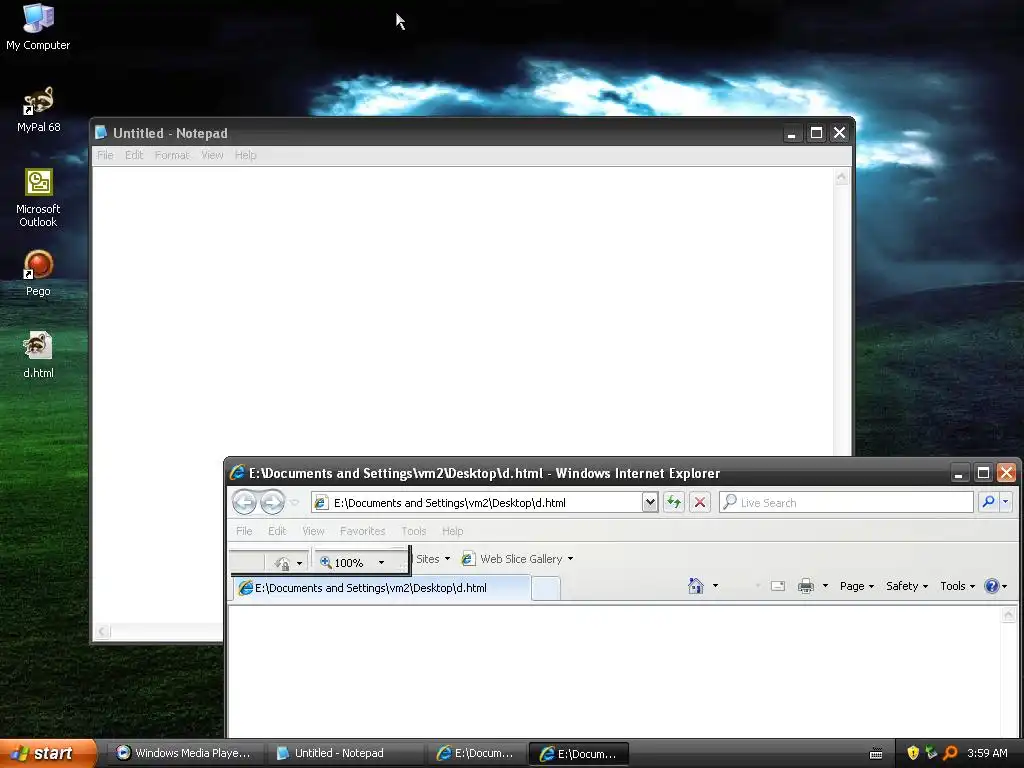Open Internet Explorer's Favorites menu
Screen dimensions: 1024x768
[362, 531]
